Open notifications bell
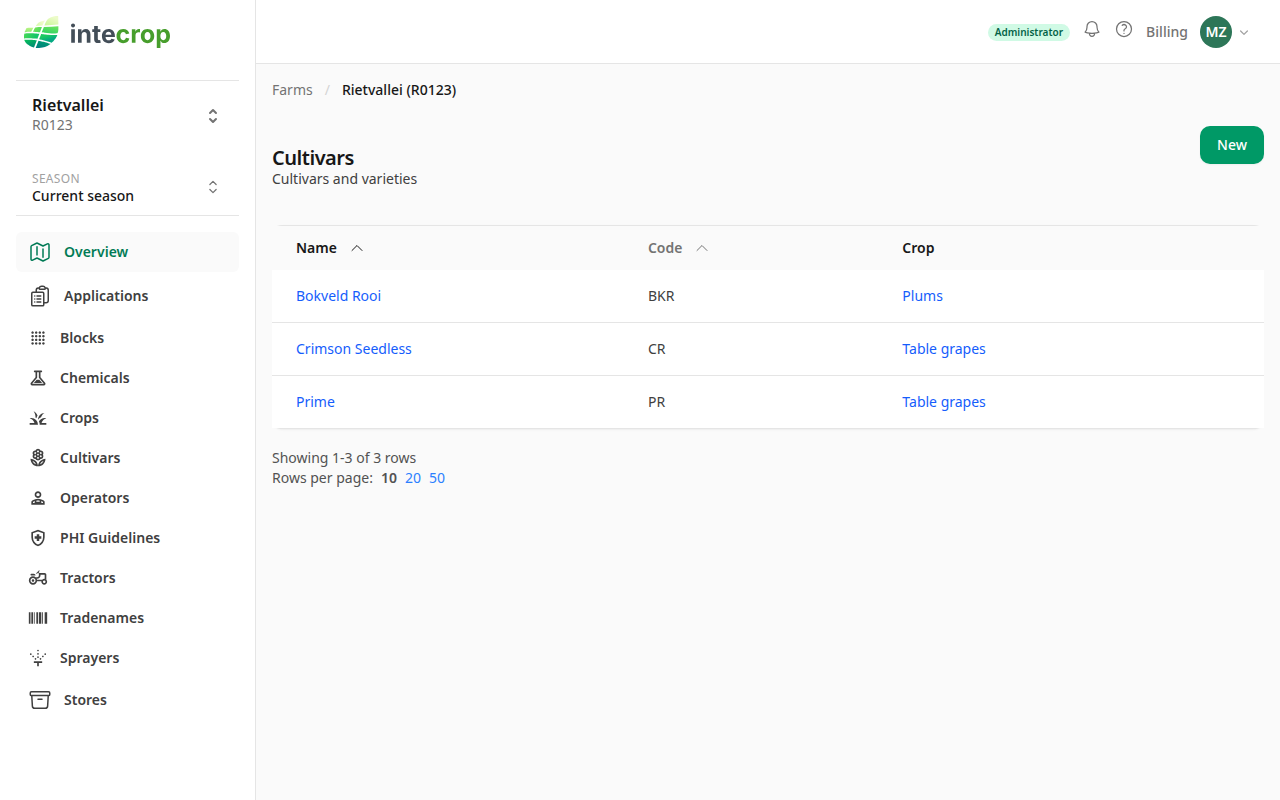This screenshot has width=1280, height=800. click(1092, 30)
